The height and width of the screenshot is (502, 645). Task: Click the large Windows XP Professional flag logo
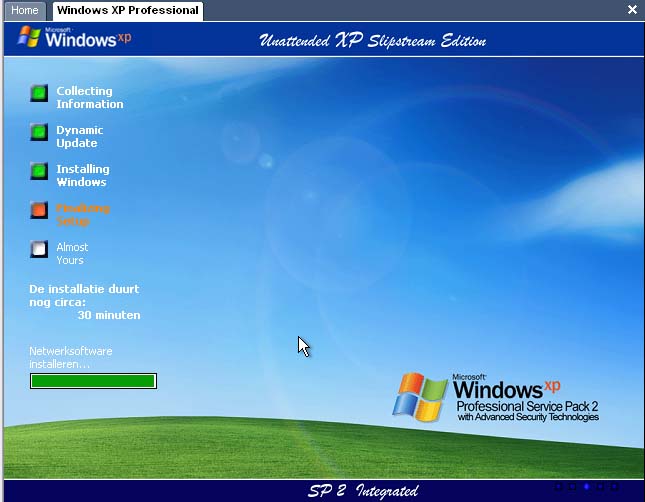pos(420,397)
